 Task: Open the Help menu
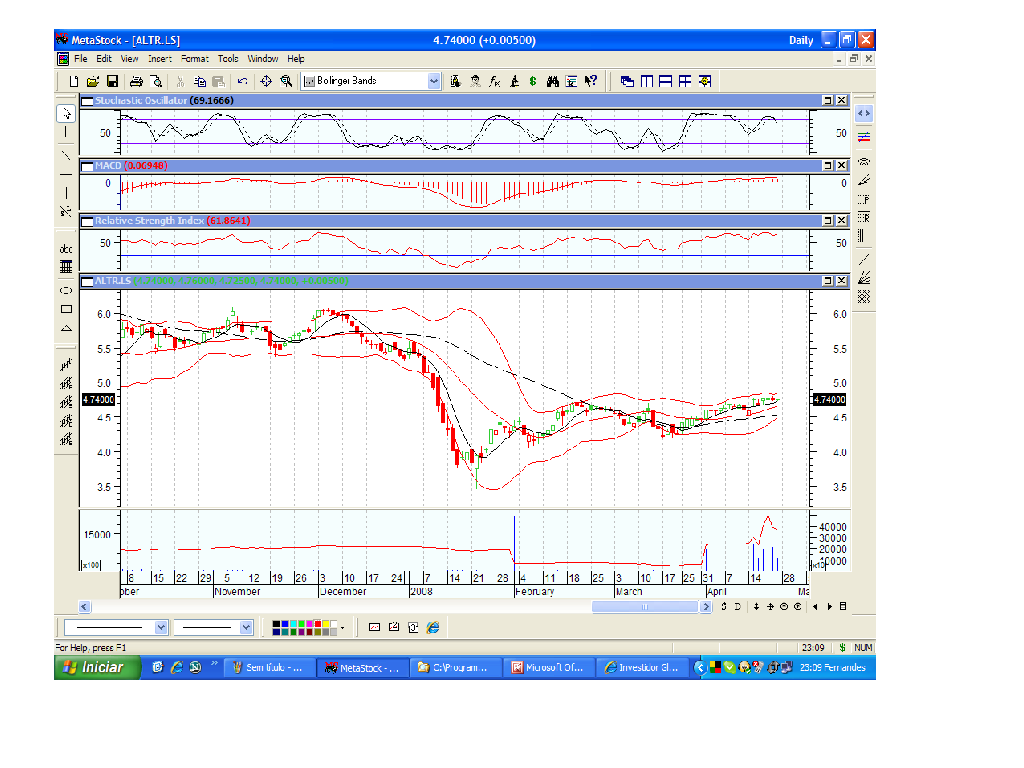coord(295,59)
